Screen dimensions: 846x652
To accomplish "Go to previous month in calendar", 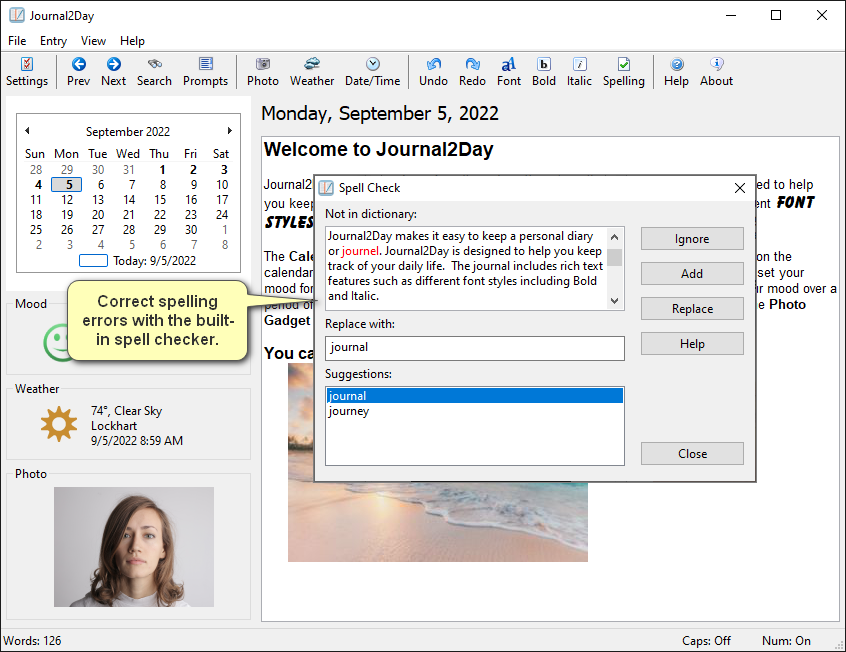I will click(28, 131).
